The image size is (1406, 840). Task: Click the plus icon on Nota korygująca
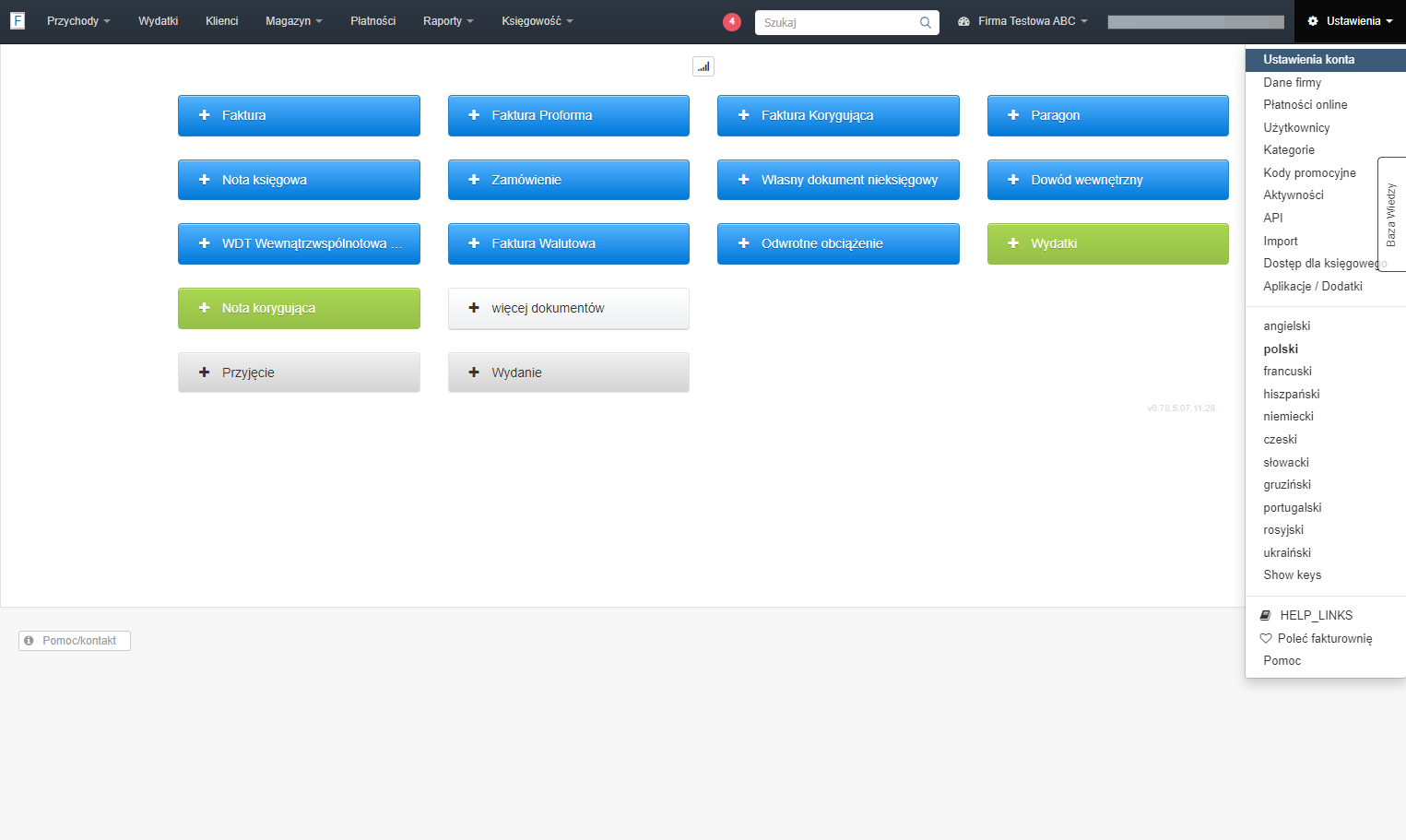(x=205, y=308)
